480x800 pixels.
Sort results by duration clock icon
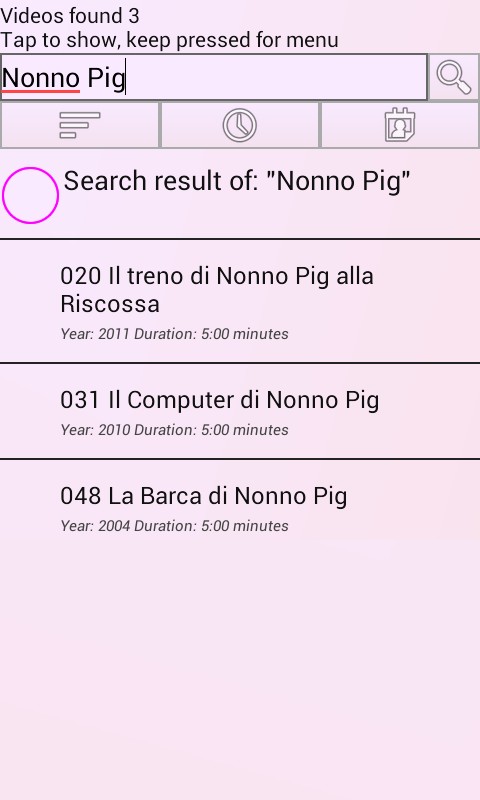pyautogui.click(x=240, y=125)
